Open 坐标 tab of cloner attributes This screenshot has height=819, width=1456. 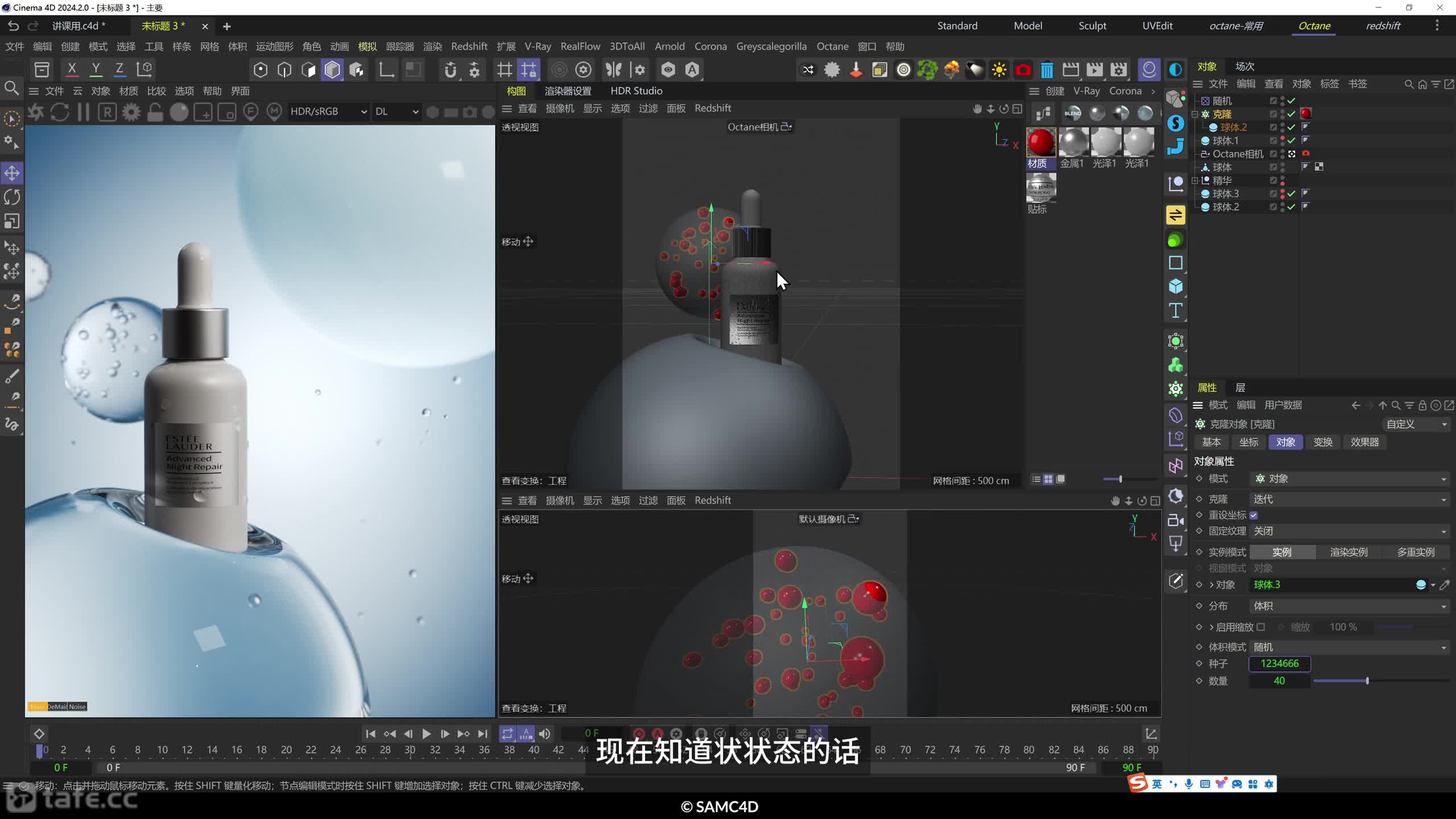pyautogui.click(x=1248, y=442)
